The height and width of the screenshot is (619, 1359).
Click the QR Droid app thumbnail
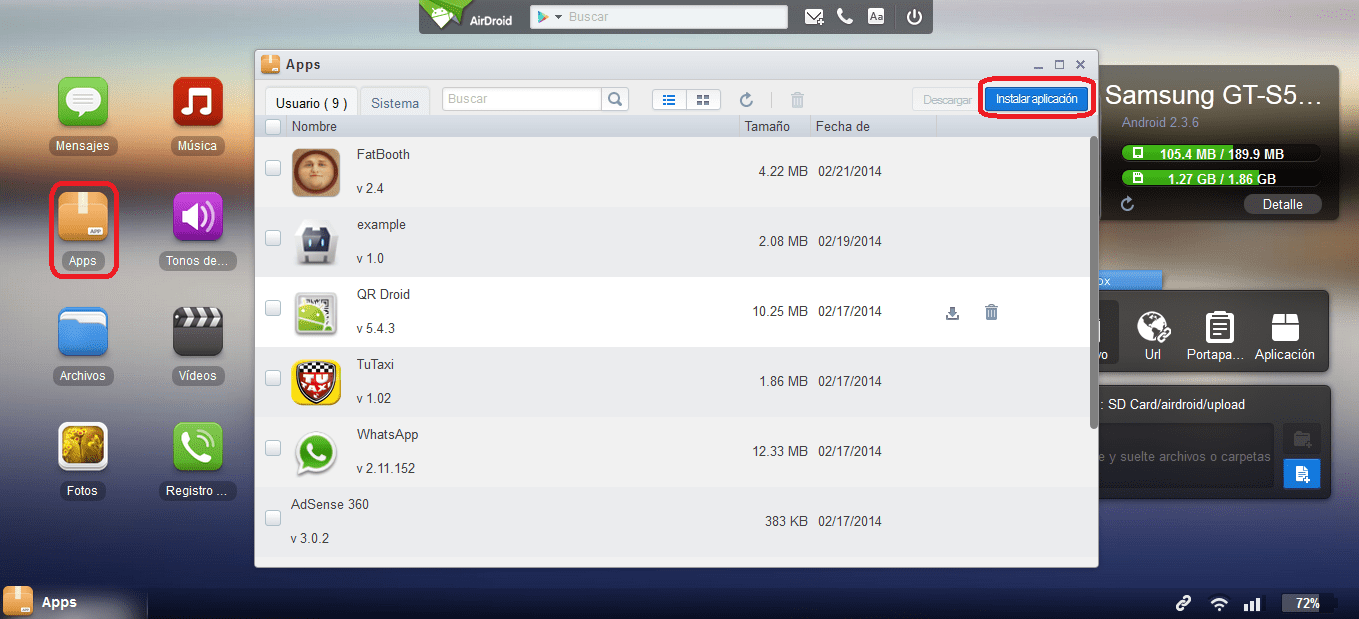[x=317, y=312]
